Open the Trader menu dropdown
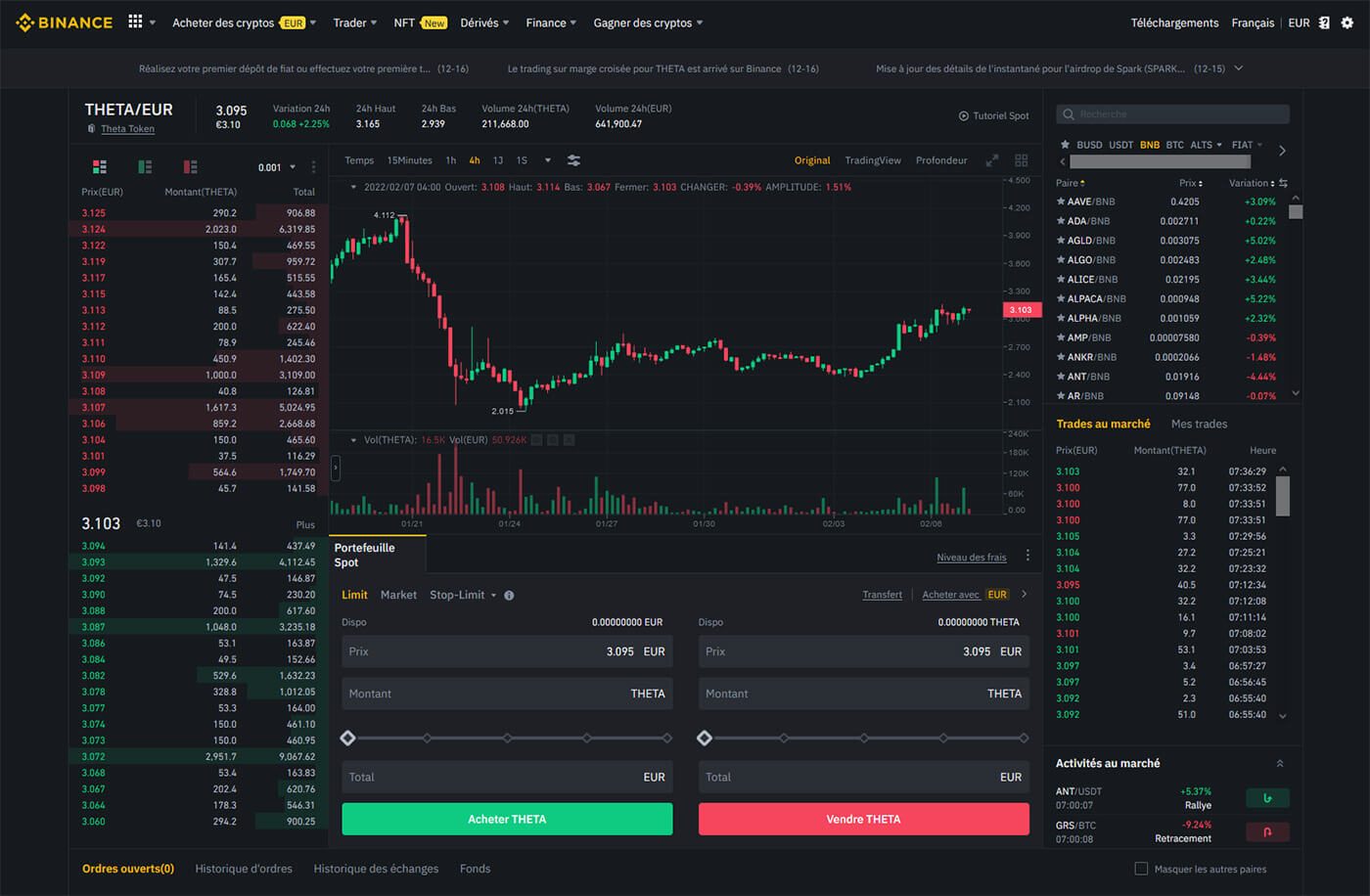 354,22
